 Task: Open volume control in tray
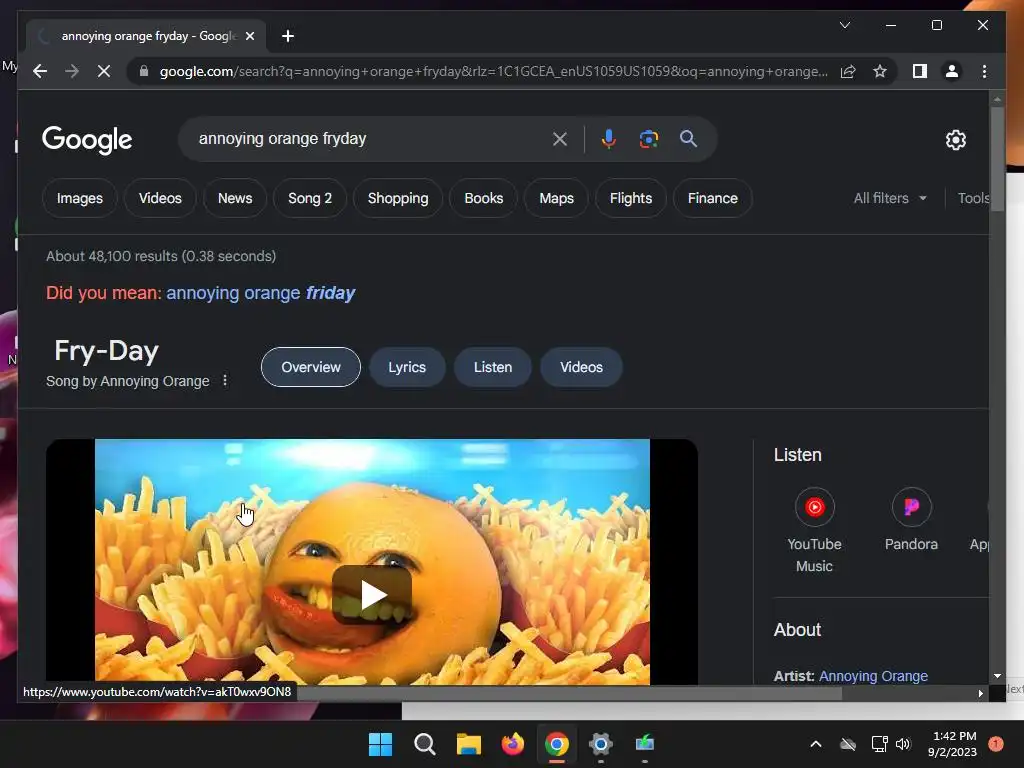(903, 744)
